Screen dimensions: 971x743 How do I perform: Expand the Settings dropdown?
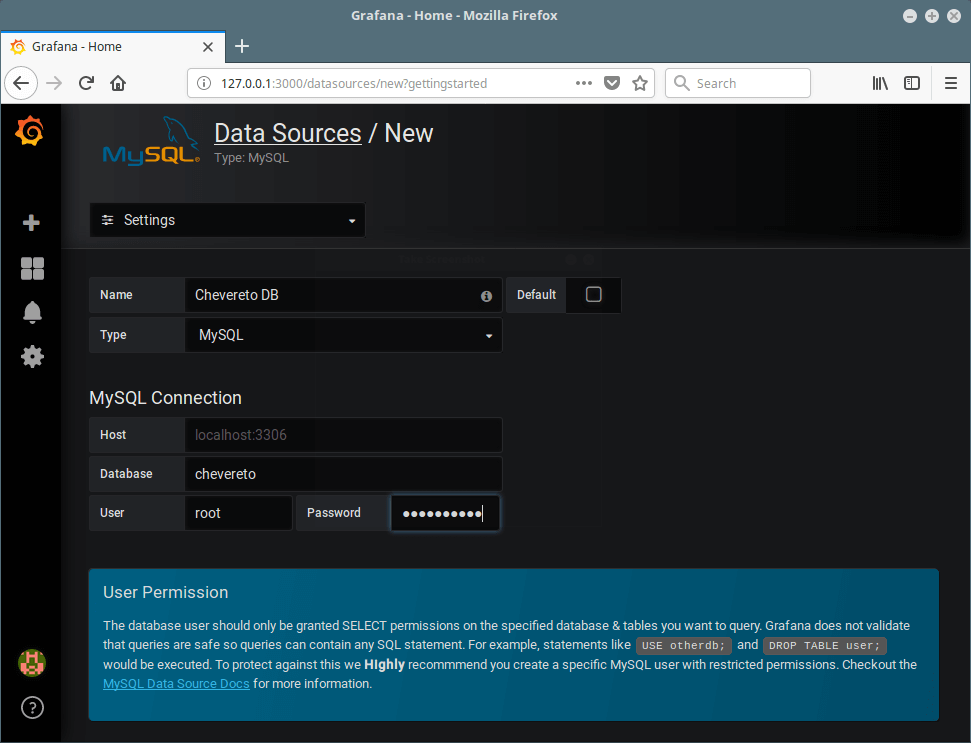pyautogui.click(x=227, y=220)
